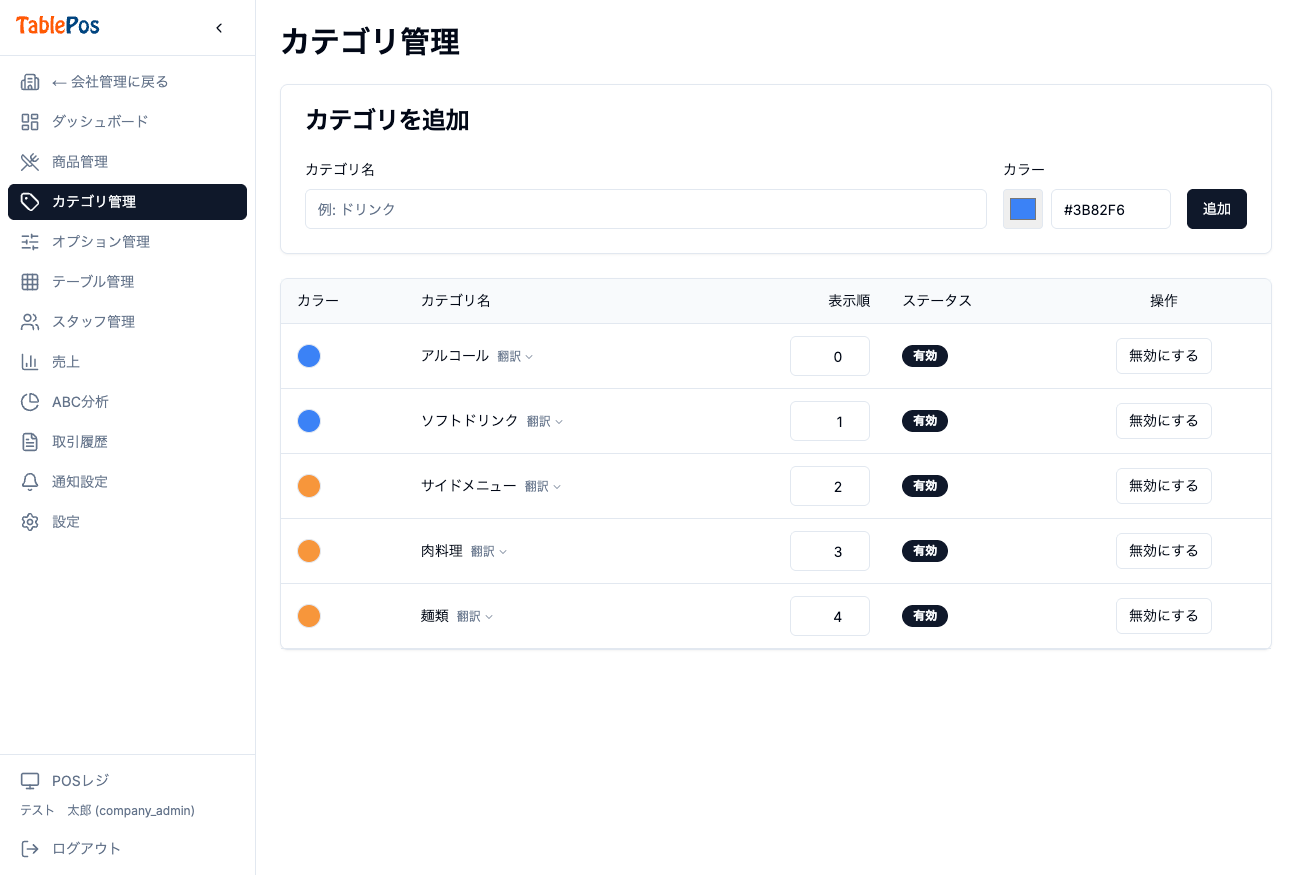
Task: Click the gear icon for 設定
Action: 30,522
